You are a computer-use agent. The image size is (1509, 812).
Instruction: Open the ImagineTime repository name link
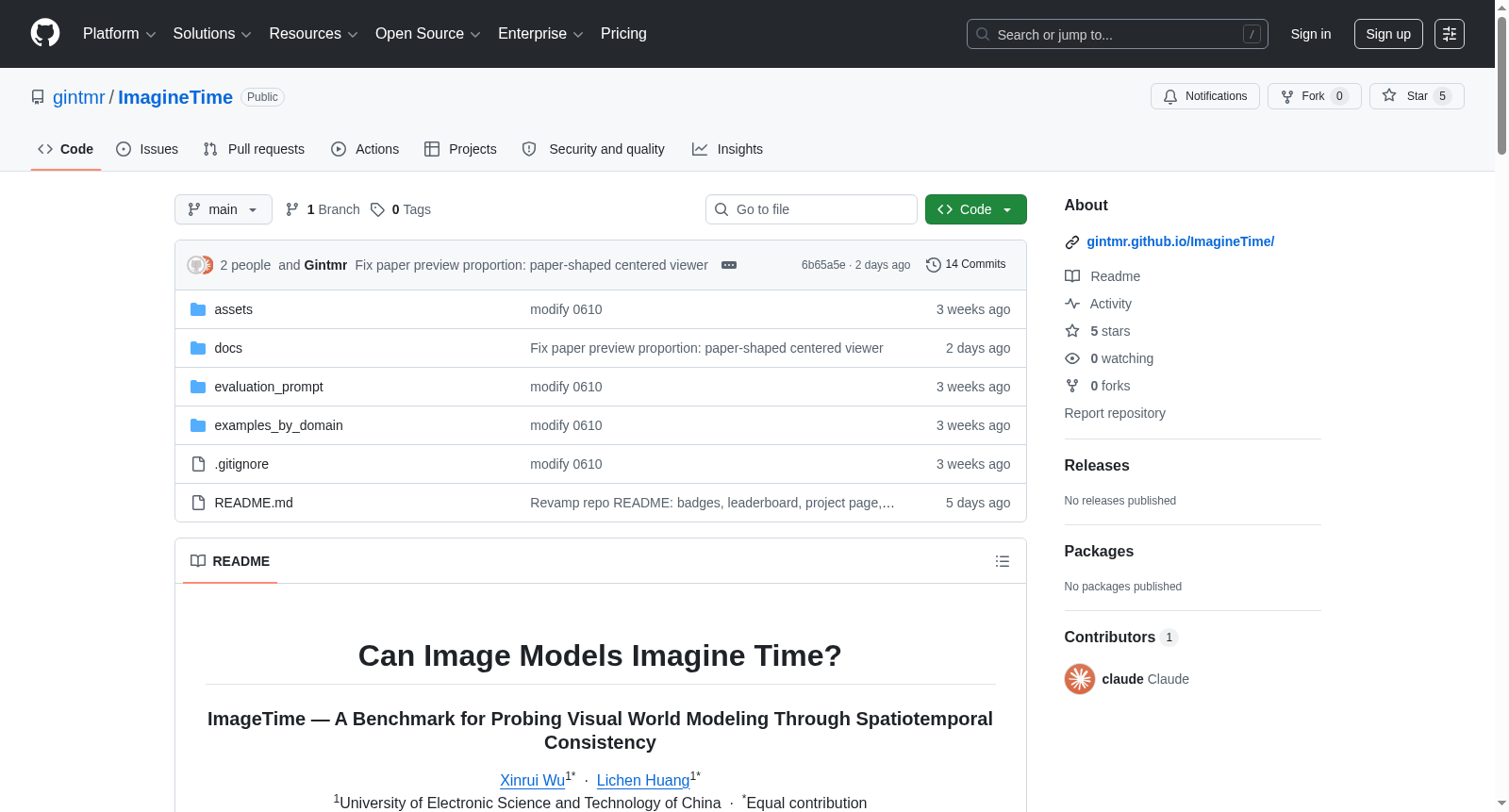(x=175, y=97)
